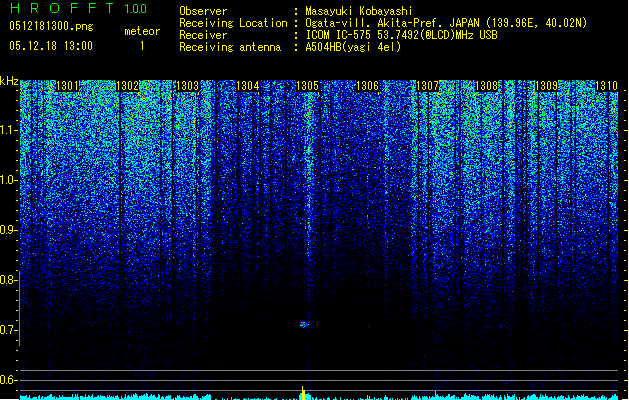Image resolution: width=629 pixels, height=400 pixels.
Task: Click the 1306 time marker
Action: tap(367, 86)
